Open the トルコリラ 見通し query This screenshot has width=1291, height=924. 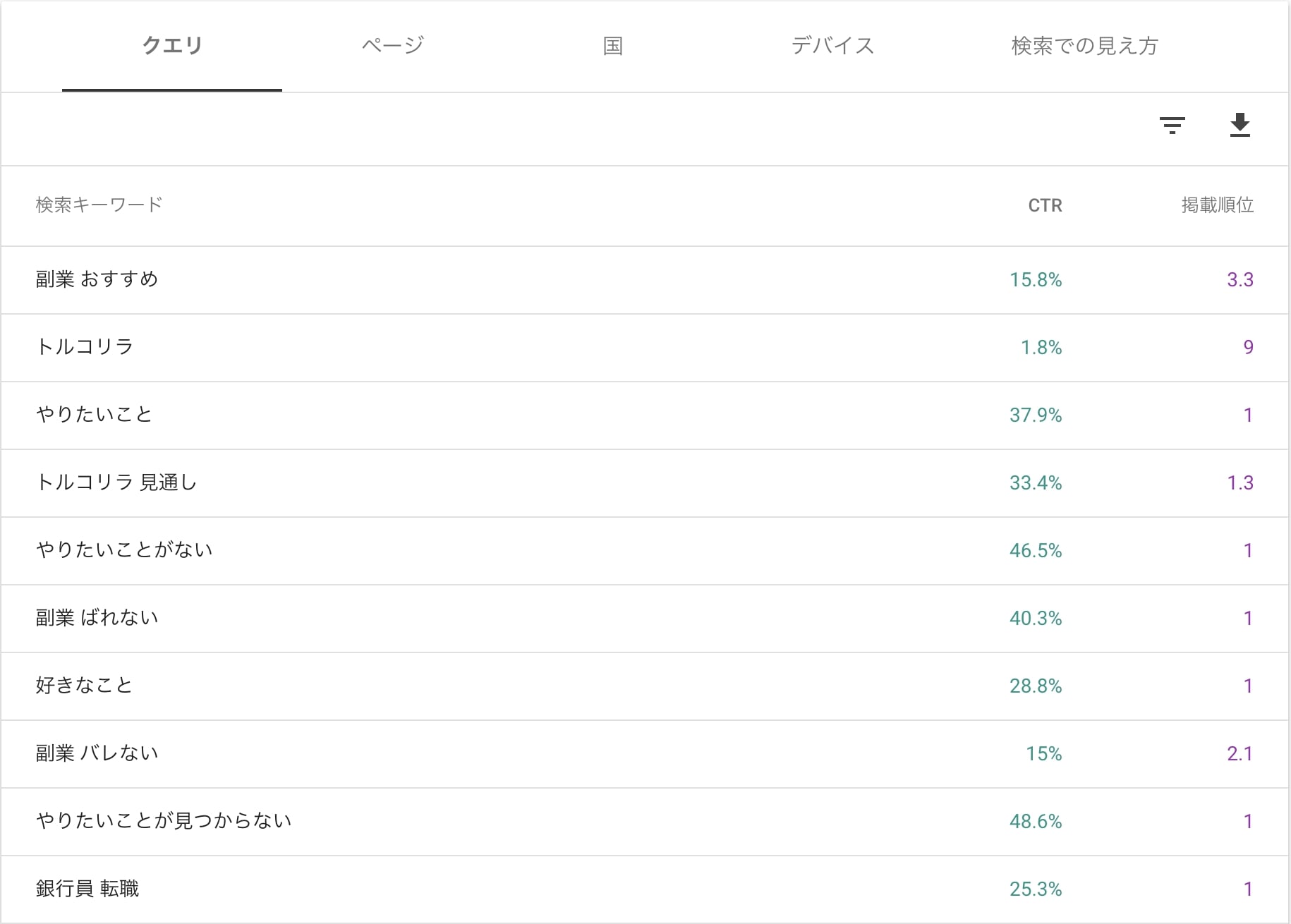click(x=116, y=482)
